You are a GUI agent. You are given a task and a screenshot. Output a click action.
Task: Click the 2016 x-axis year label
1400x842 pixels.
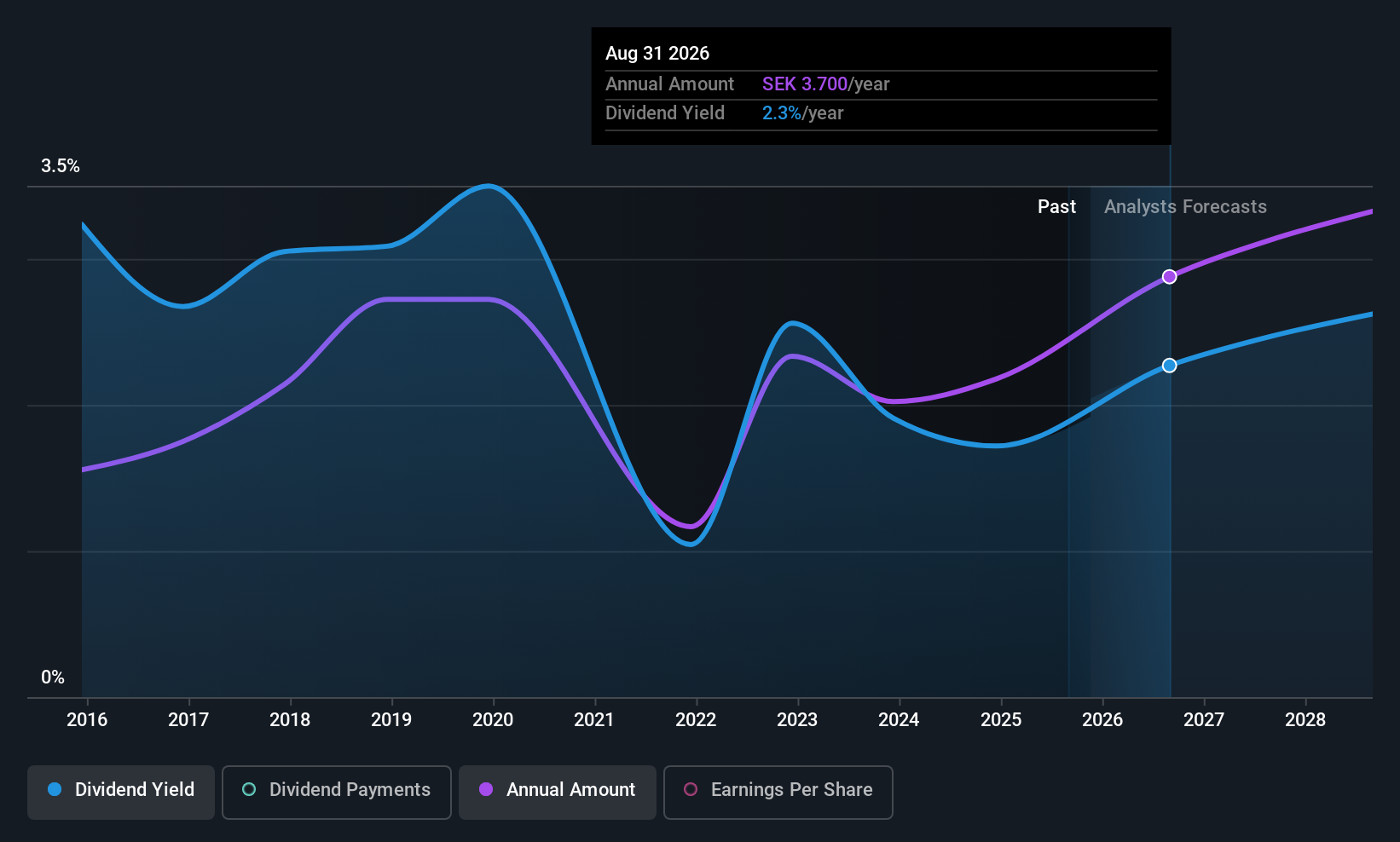point(87,720)
